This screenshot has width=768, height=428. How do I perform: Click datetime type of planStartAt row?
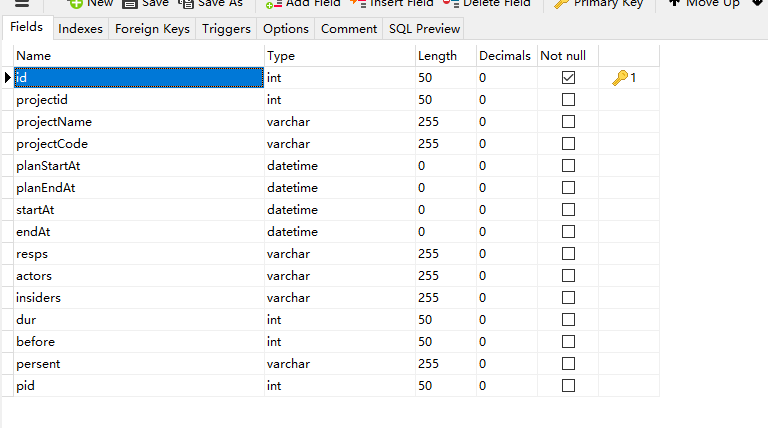point(340,166)
